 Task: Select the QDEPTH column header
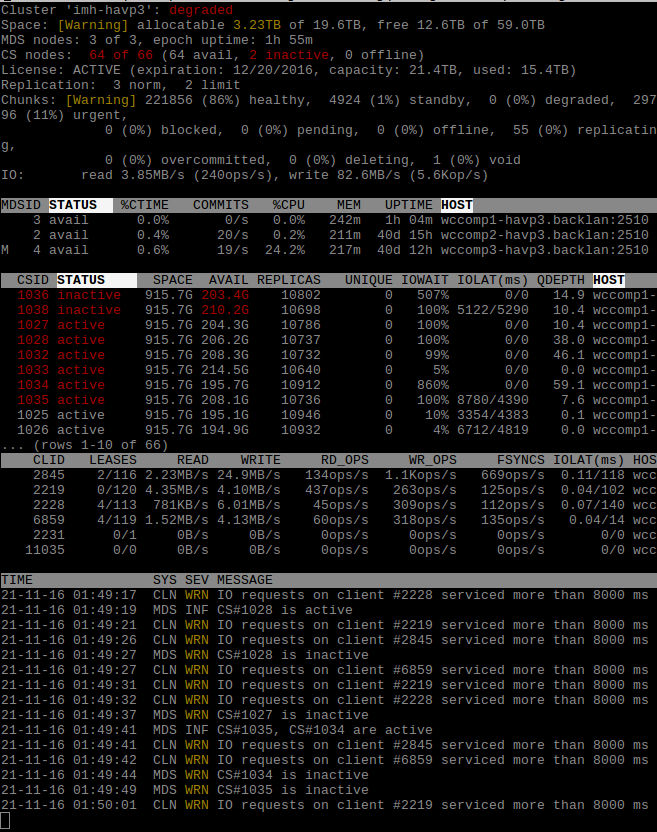(x=561, y=280)
